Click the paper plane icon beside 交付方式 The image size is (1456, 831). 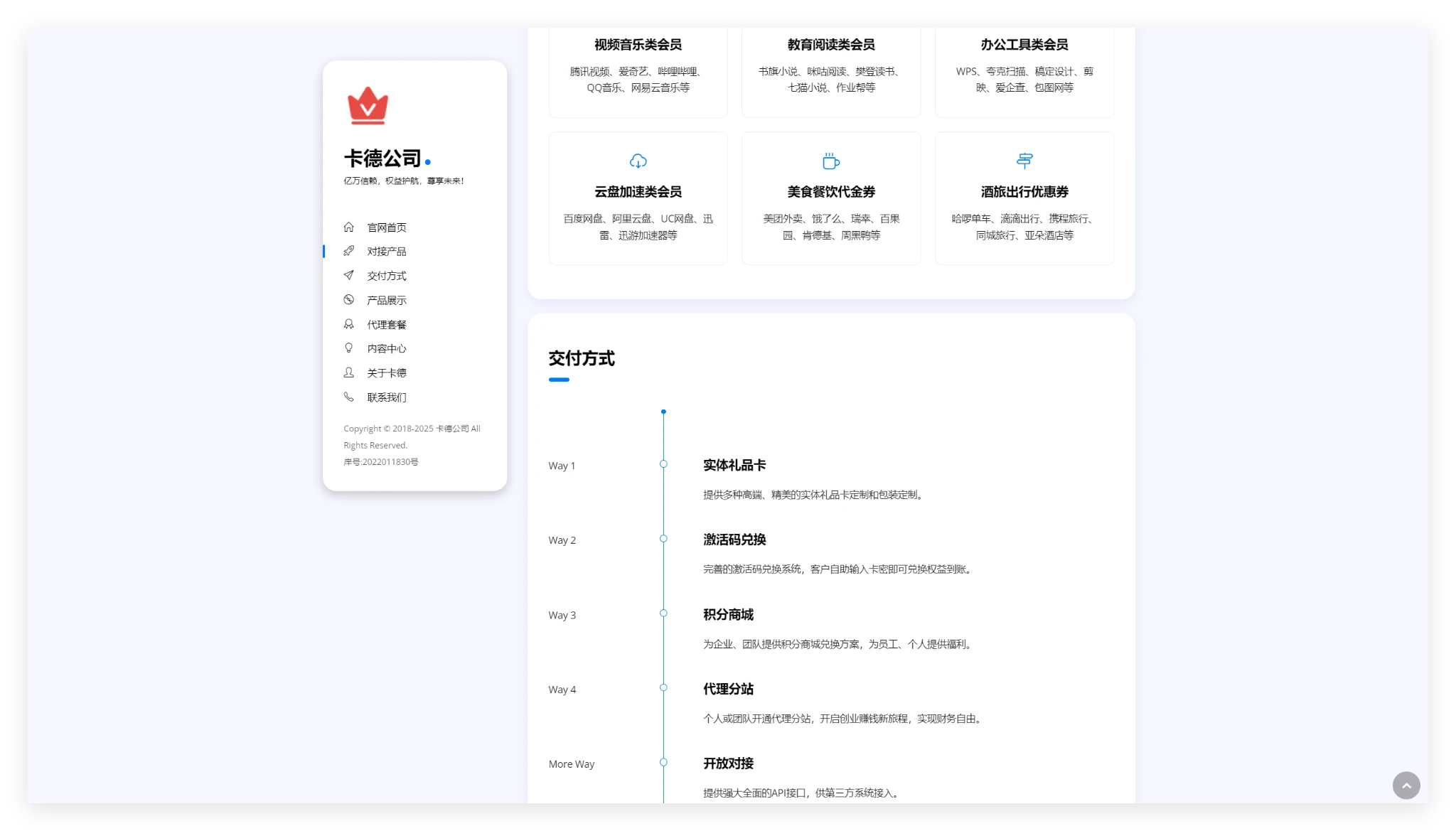coord(348,275)
